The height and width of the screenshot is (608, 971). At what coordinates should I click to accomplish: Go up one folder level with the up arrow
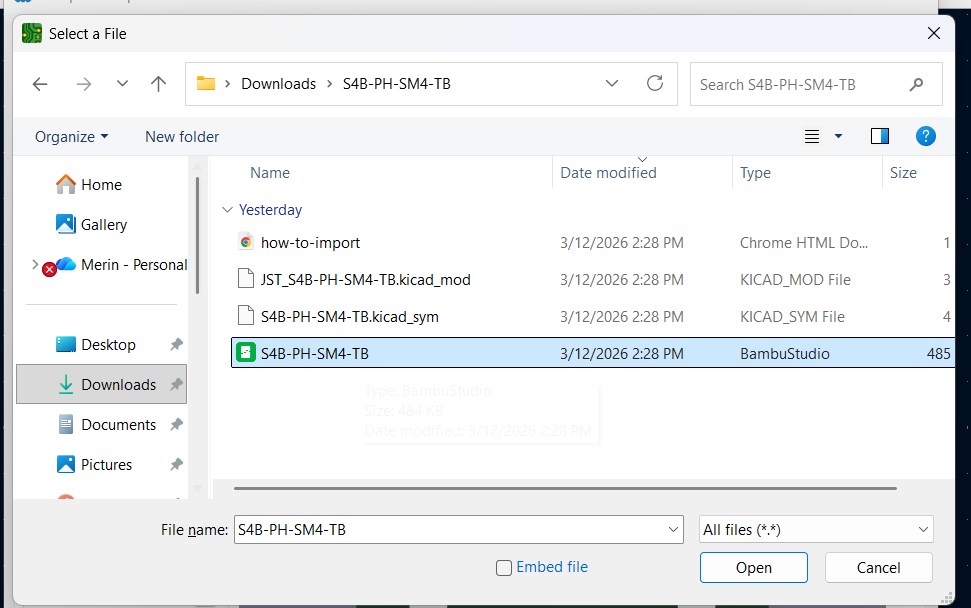[157, 84]
